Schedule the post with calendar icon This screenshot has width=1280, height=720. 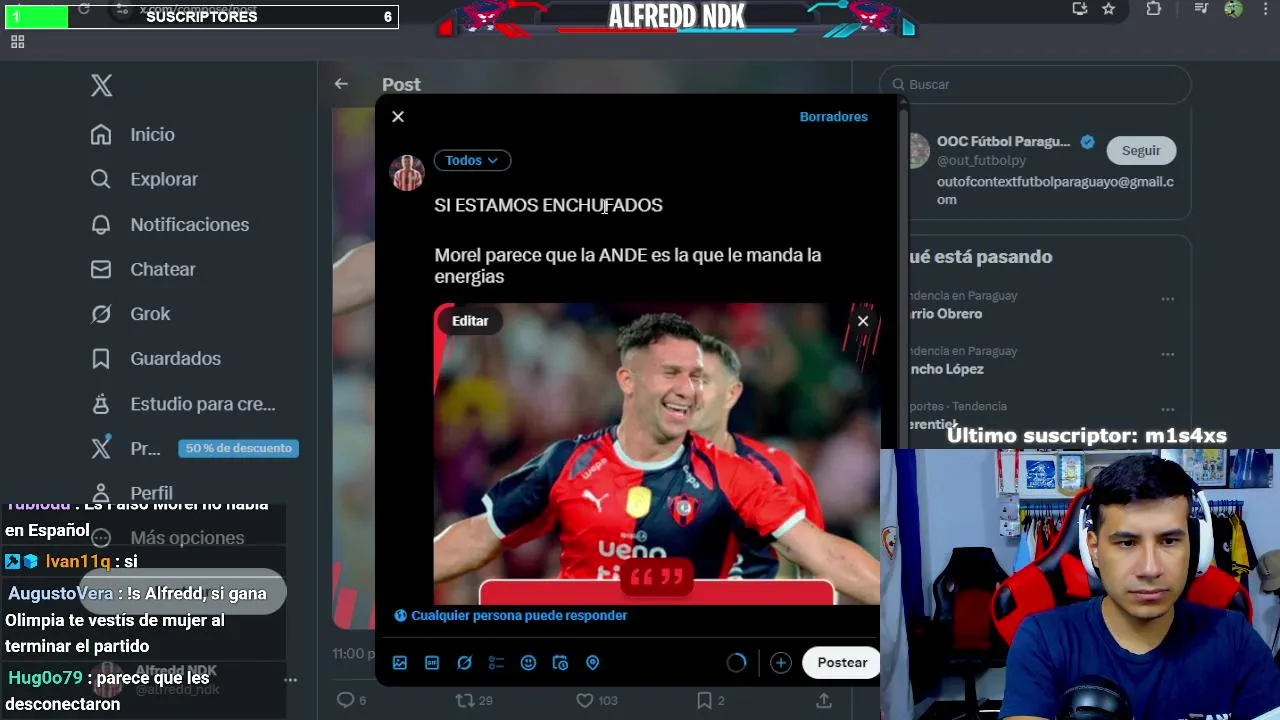pos(560,663)
